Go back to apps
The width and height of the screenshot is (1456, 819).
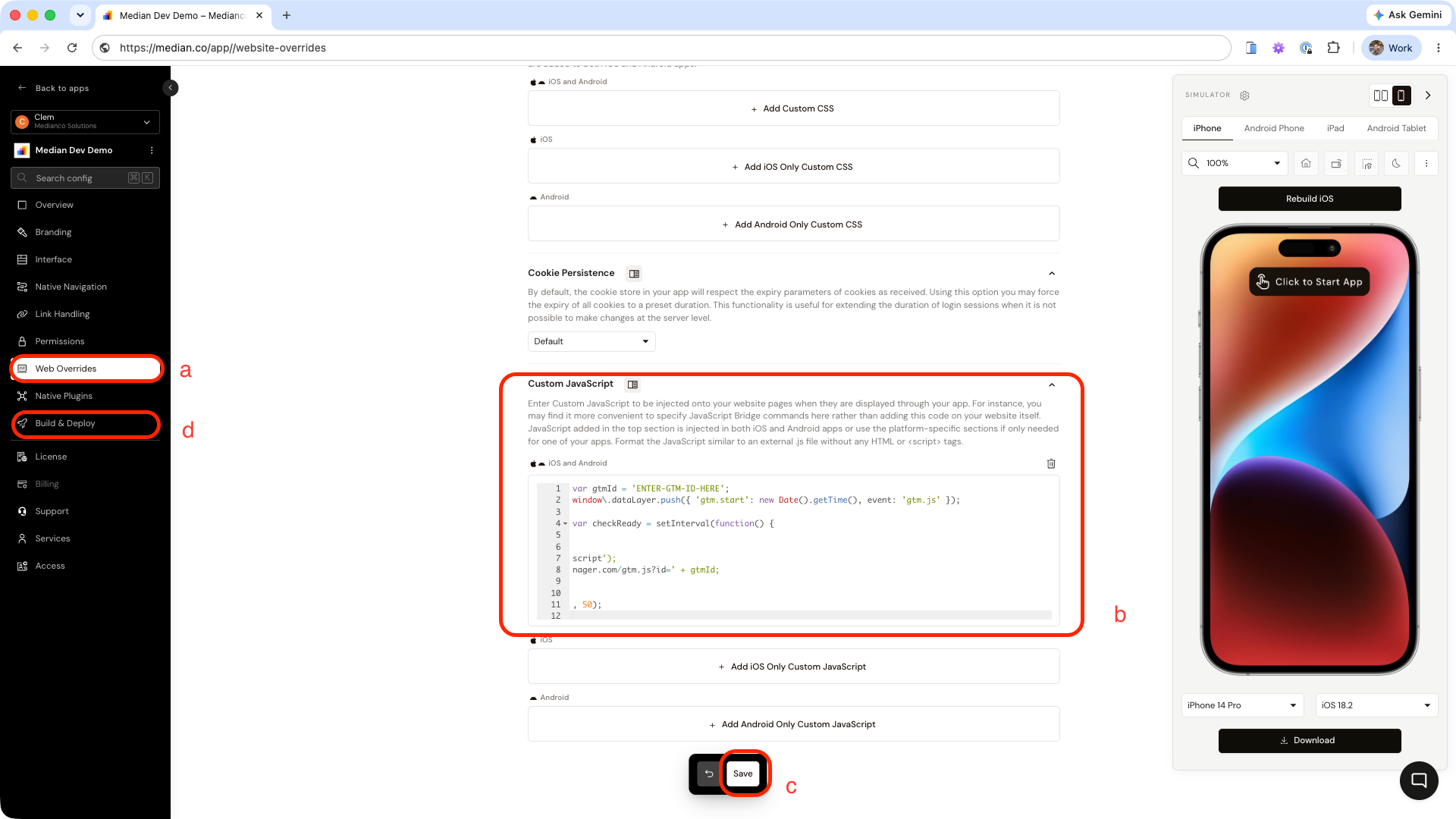[x=54, y=88]
